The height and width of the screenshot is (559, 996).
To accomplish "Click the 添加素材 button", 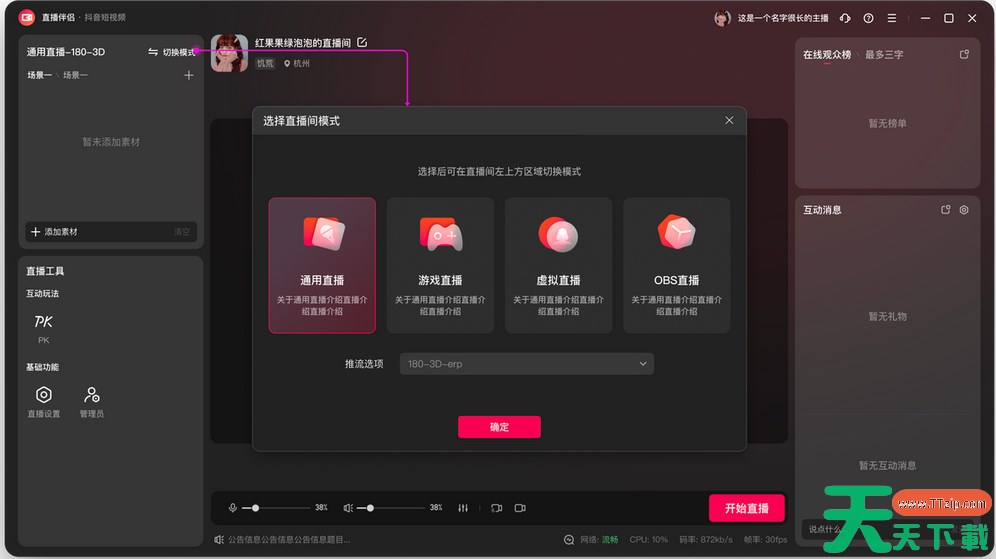I will click(56, 232).
